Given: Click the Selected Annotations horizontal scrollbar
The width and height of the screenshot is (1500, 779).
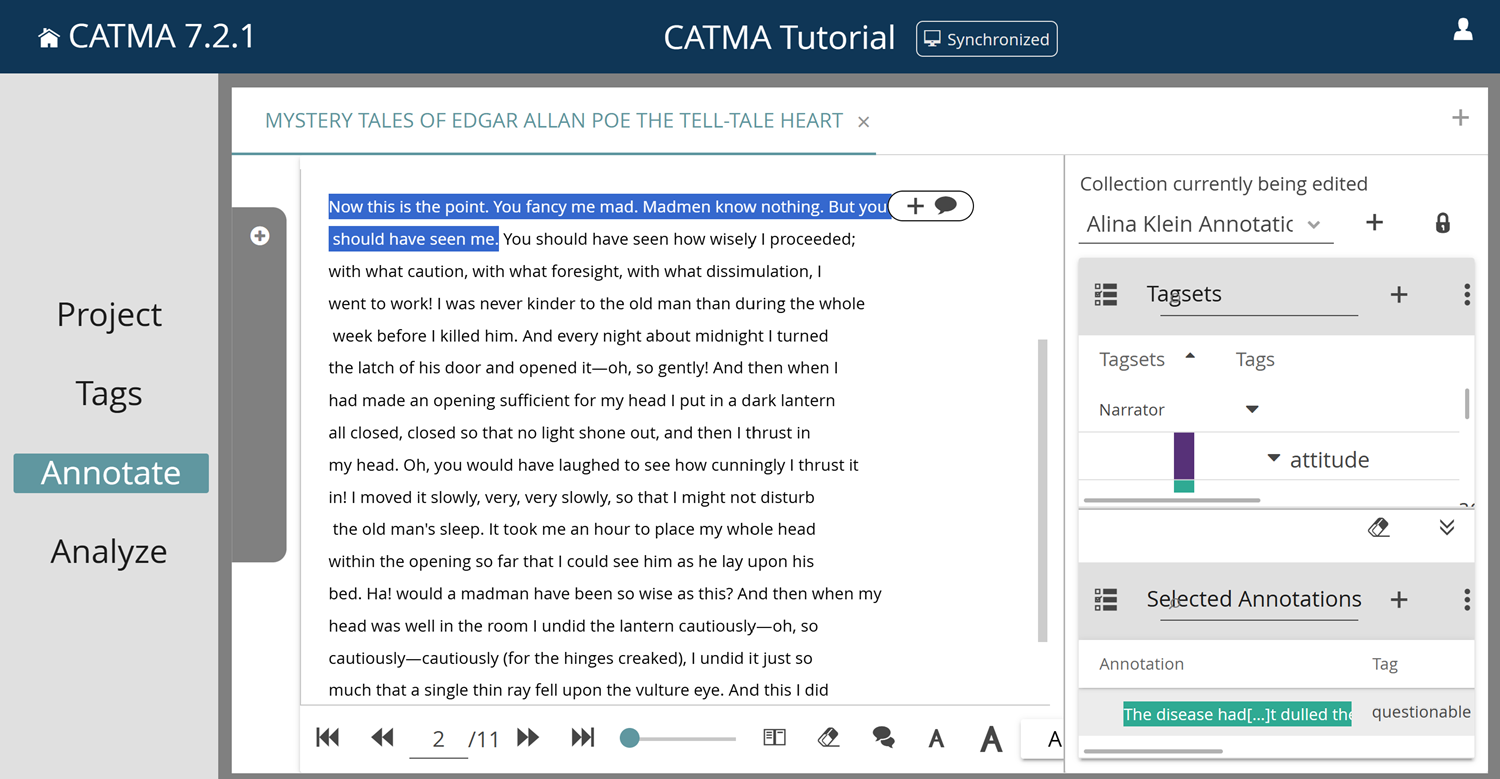Looking at the screenshot, I should tap(1153, 751).
